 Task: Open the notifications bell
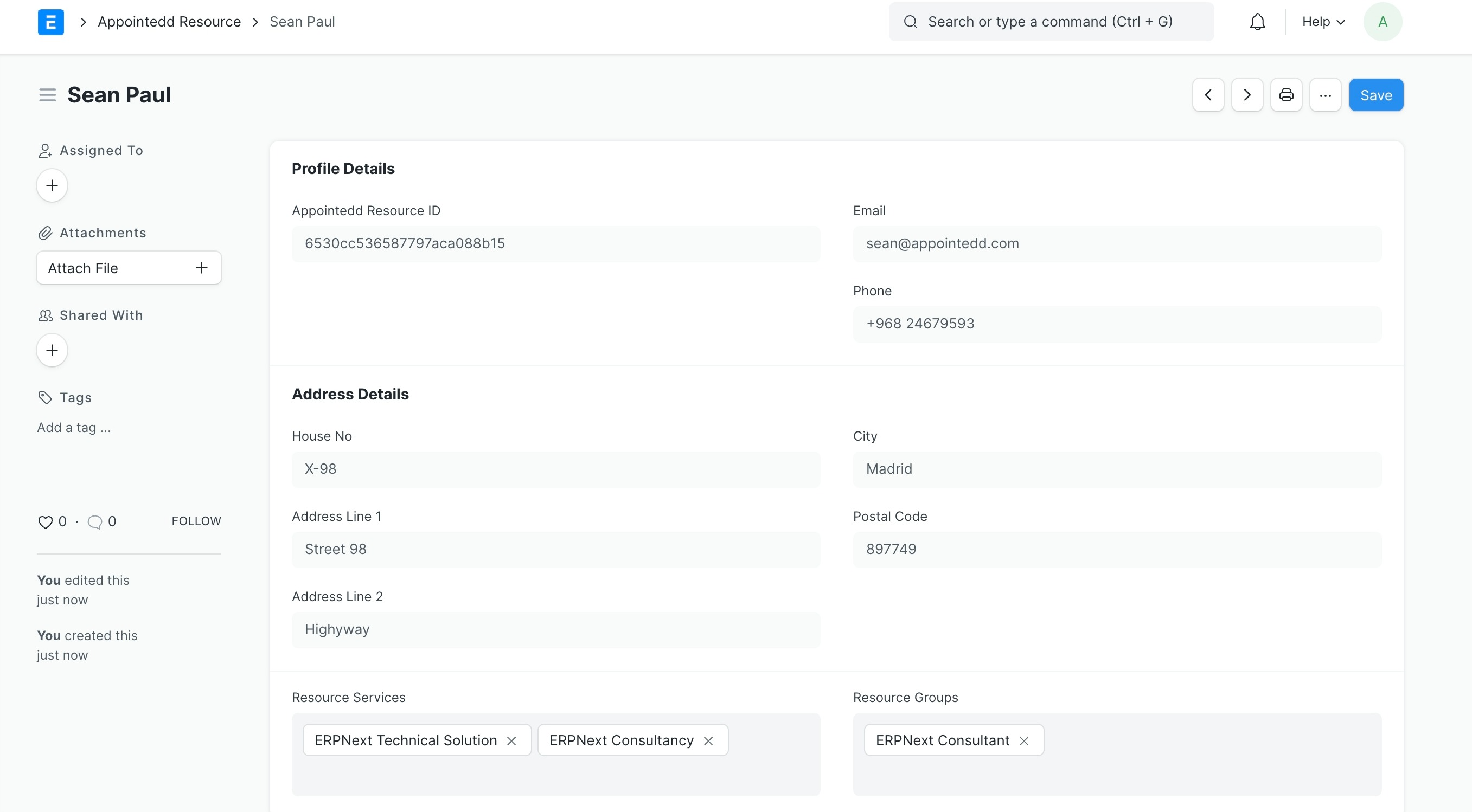click(x=1257, y=22)
